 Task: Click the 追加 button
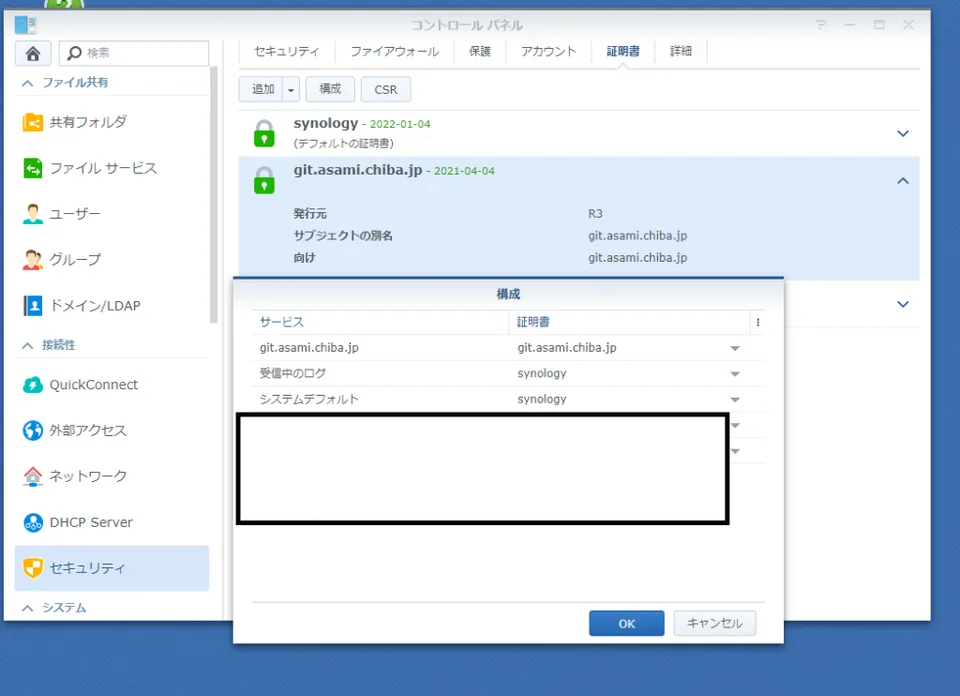[x=261, y=89]
